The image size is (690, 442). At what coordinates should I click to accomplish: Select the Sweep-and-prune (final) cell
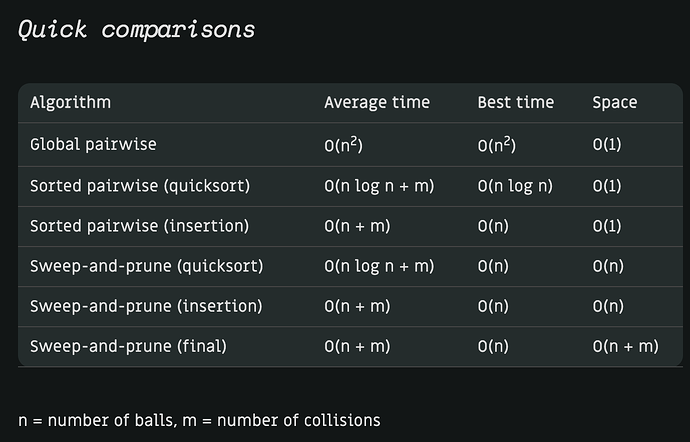(x=128, y=346)
